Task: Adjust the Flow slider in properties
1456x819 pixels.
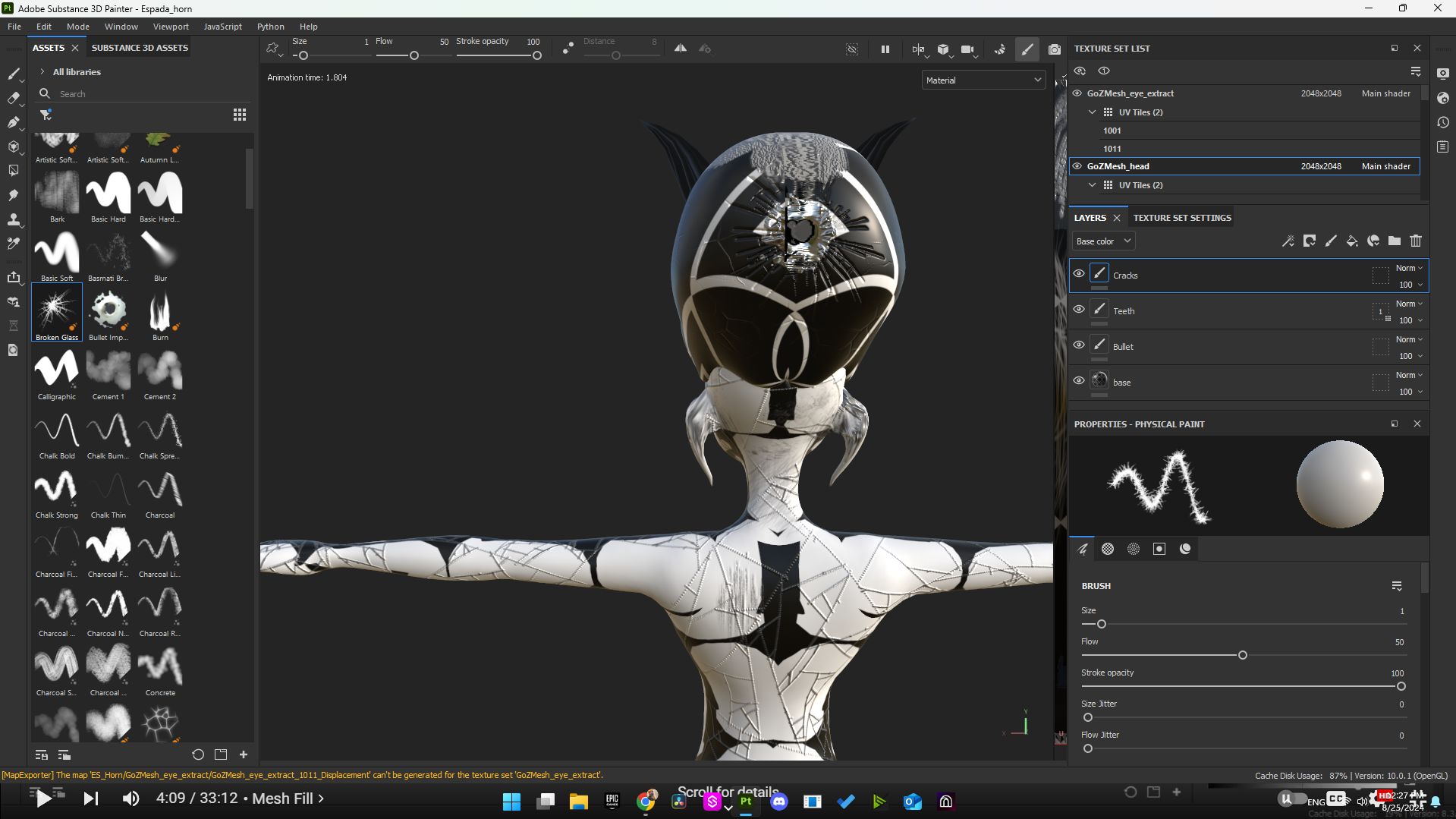Action: click(1242, 655)
